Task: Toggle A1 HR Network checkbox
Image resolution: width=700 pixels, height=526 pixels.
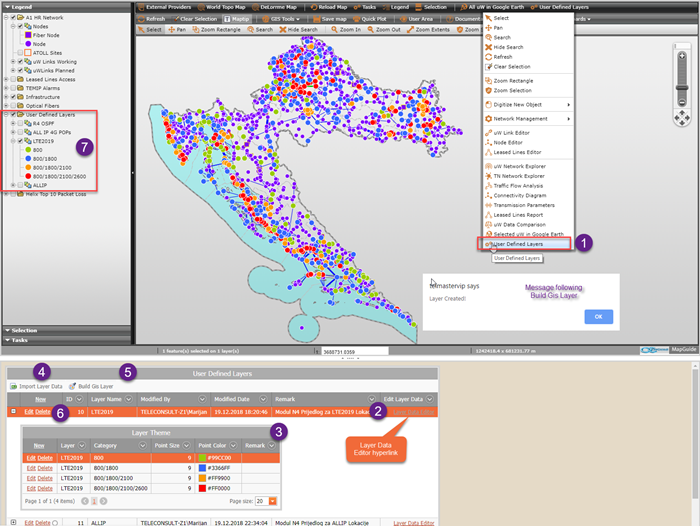Action: pyautogui.click(x=13, y=17)
